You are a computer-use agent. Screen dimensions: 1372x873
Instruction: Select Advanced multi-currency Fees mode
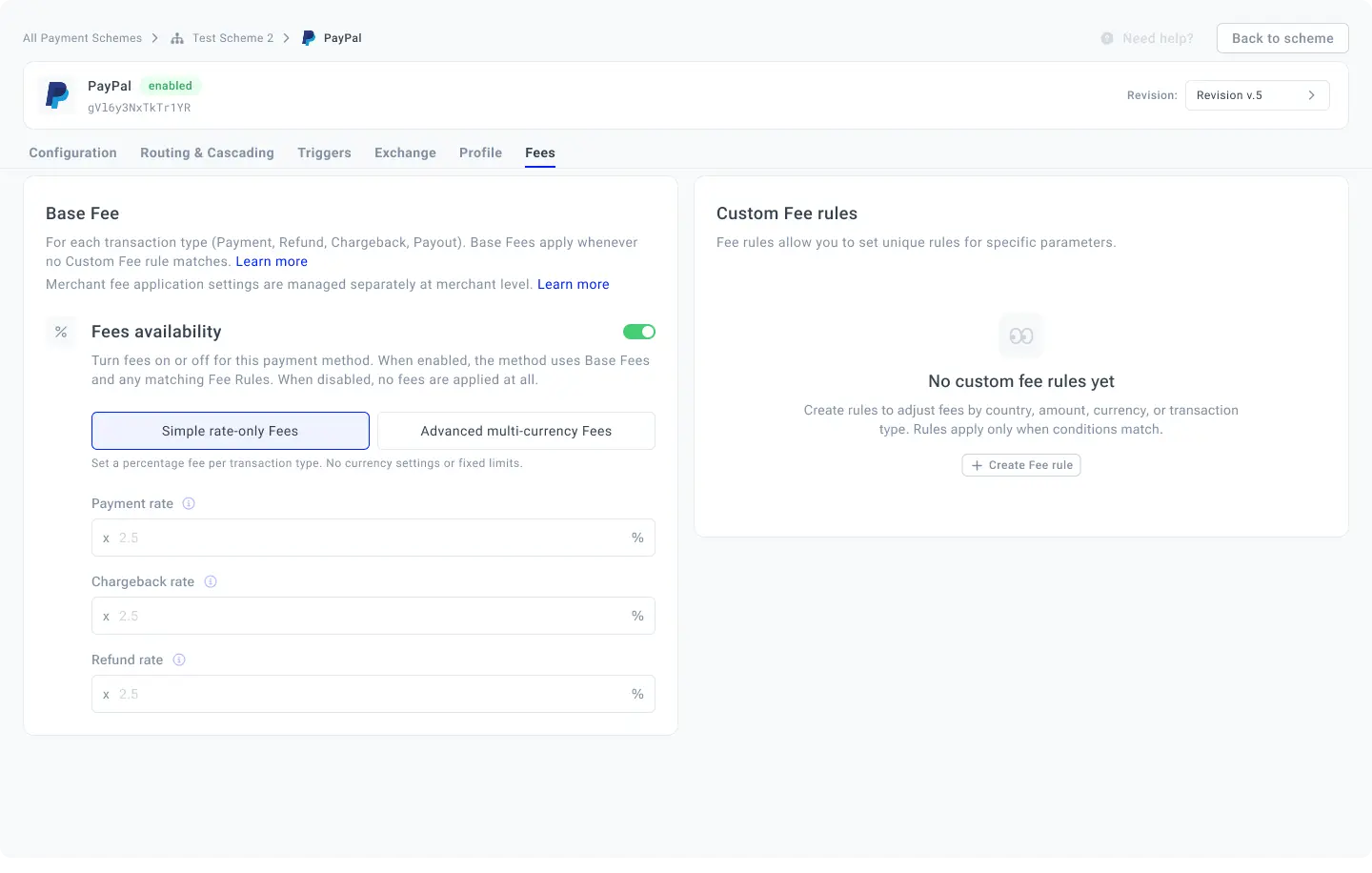click(x=516, y=431)
